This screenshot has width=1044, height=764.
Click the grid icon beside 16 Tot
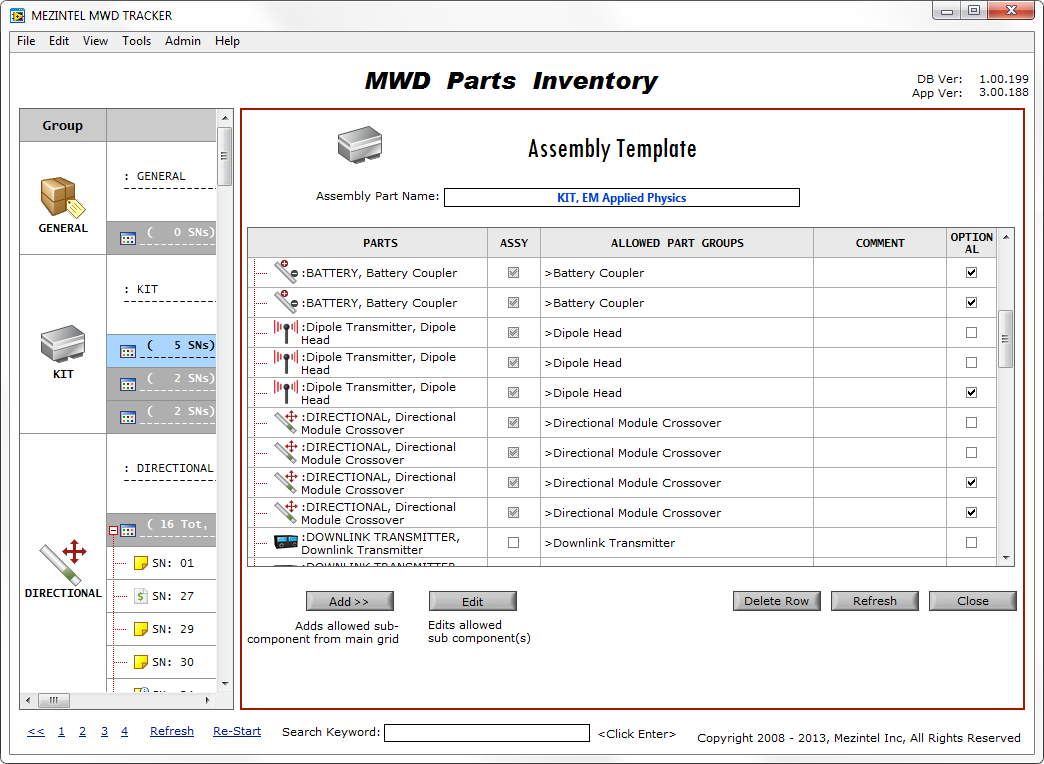coord(129,531)
